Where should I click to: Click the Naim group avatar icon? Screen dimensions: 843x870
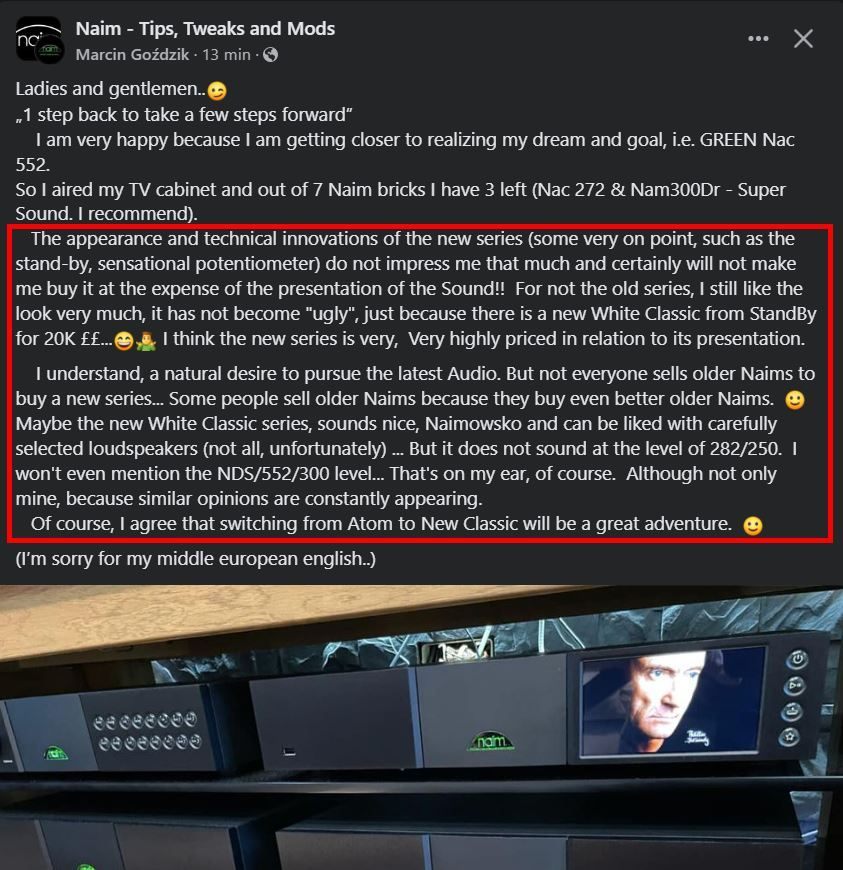click(39, 39)
